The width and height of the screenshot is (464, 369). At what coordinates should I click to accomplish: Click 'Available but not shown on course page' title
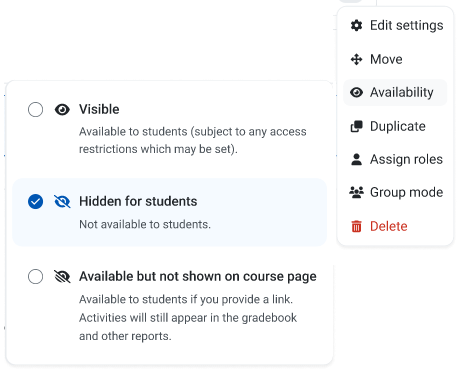[x=198, y=277]
